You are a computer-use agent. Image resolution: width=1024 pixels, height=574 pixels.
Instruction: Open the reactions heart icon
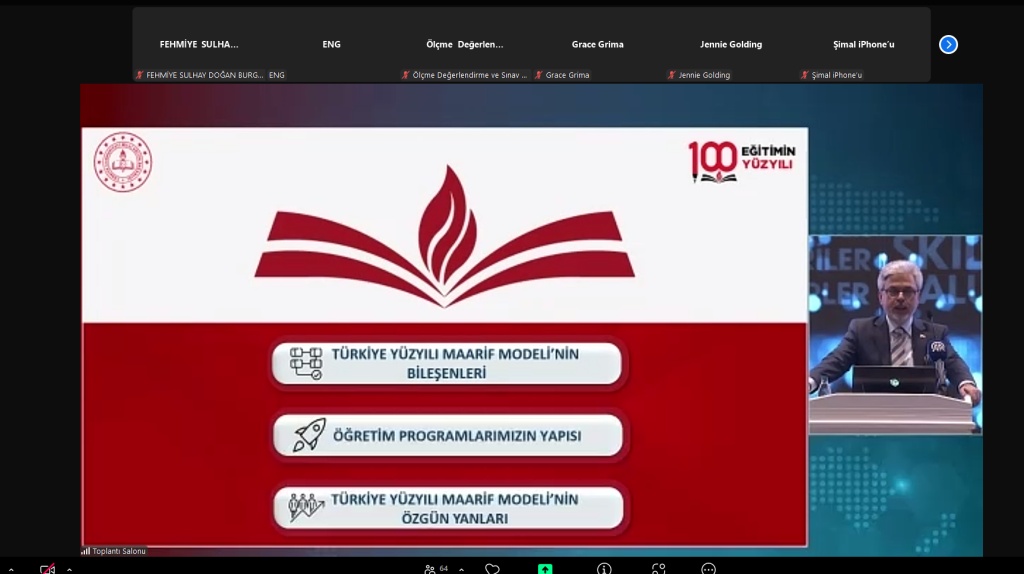coord(492,568)
